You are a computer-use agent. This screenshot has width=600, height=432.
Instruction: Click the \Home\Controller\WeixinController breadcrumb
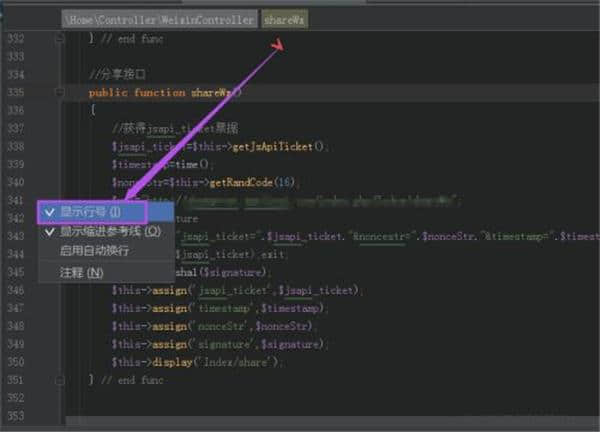coord(160,18)
